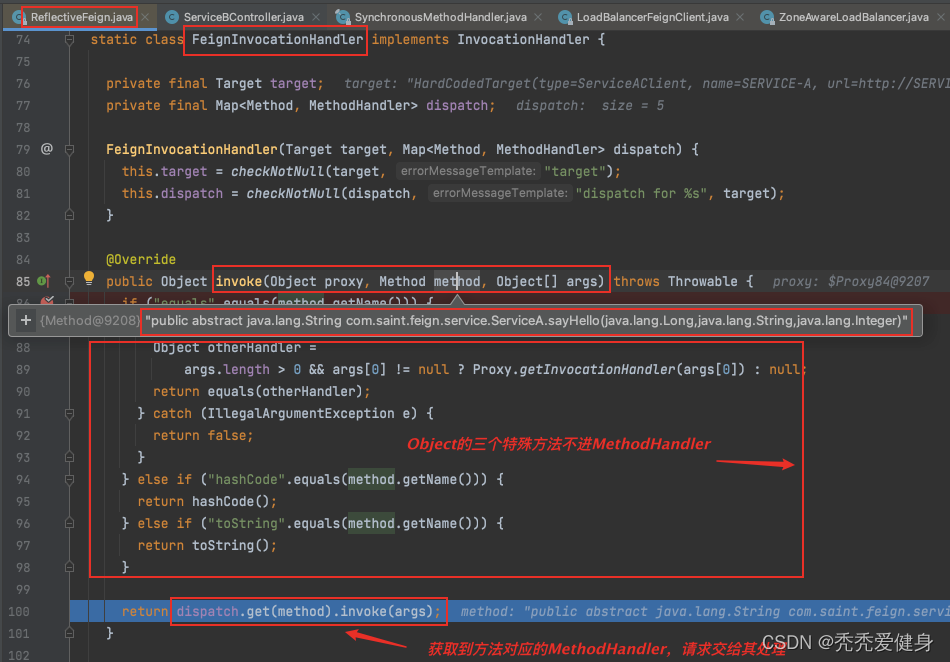Click the inline debug hint 'dispatch: size = 5'
950x662 pixels.
[x=590, y=105]
